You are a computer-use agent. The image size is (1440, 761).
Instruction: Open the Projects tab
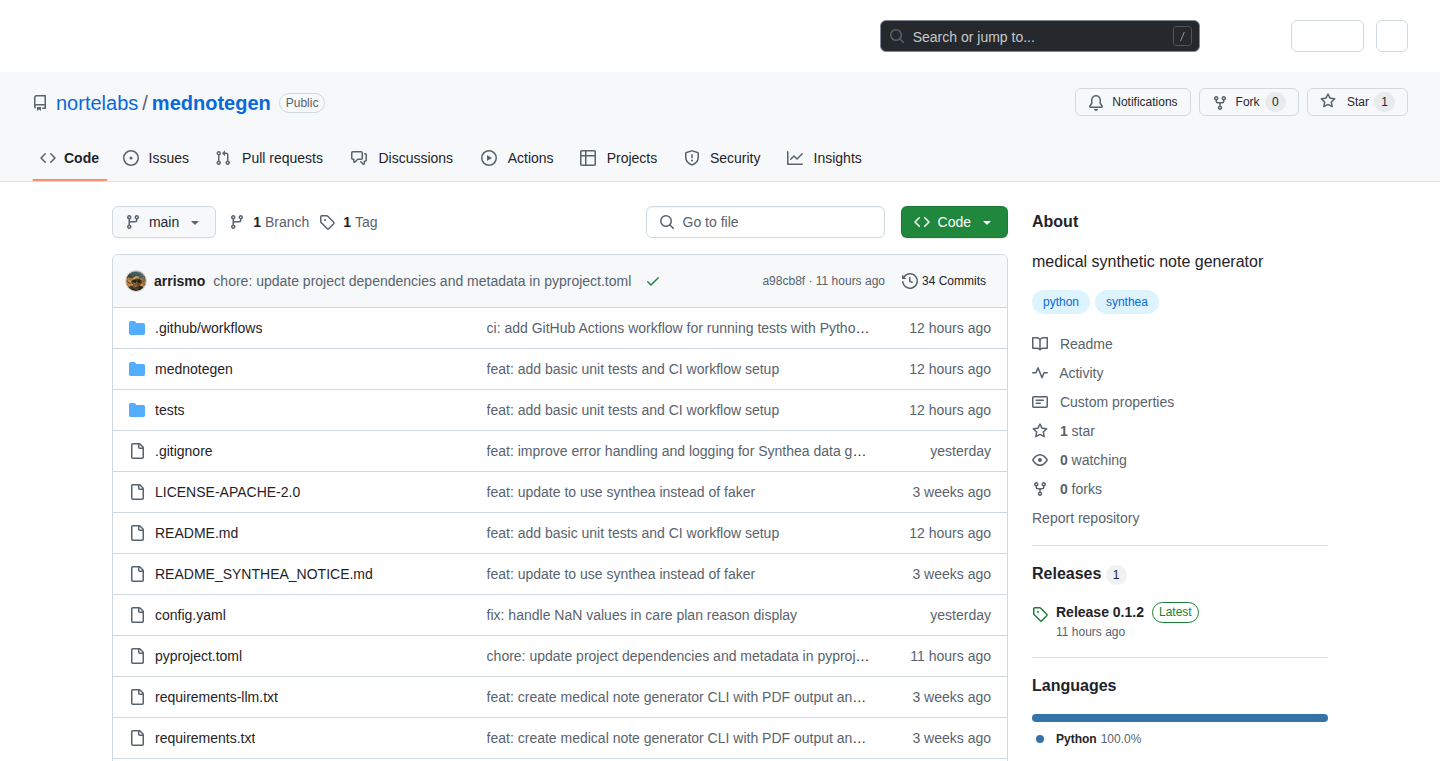tap(619, 158)
